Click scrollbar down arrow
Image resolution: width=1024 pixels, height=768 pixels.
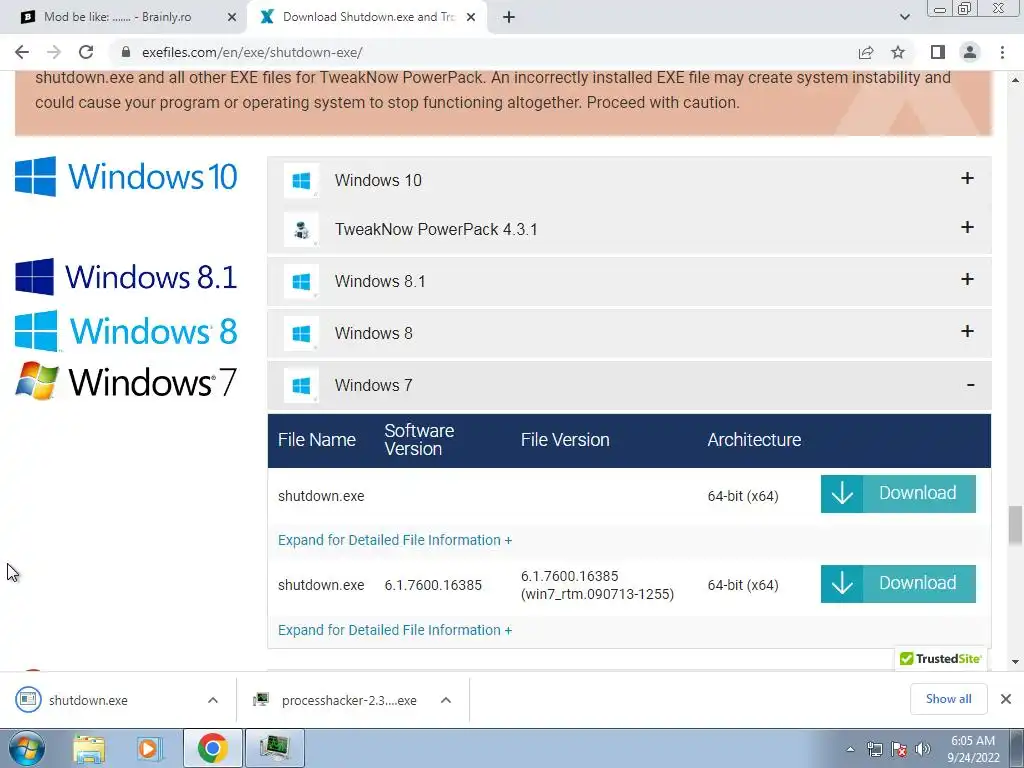pyautogui.click(x=1015, y=662)
